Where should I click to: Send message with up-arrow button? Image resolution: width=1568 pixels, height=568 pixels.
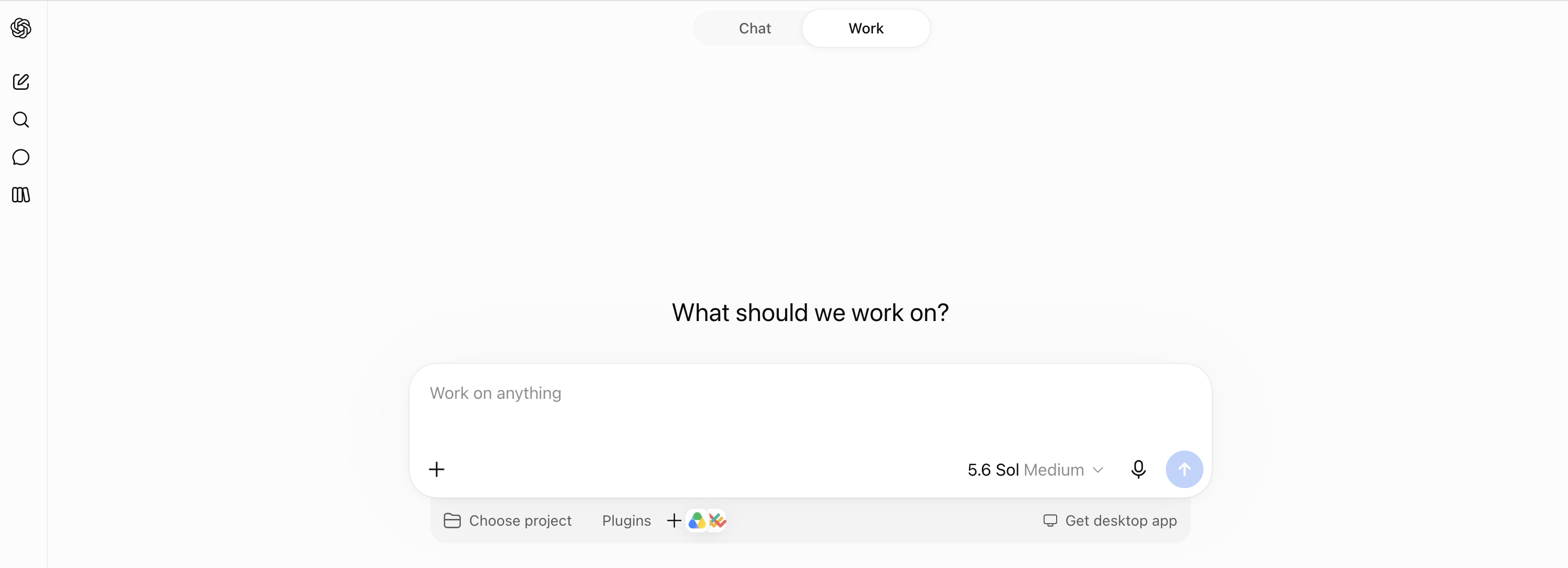(x=1184, y=469)
